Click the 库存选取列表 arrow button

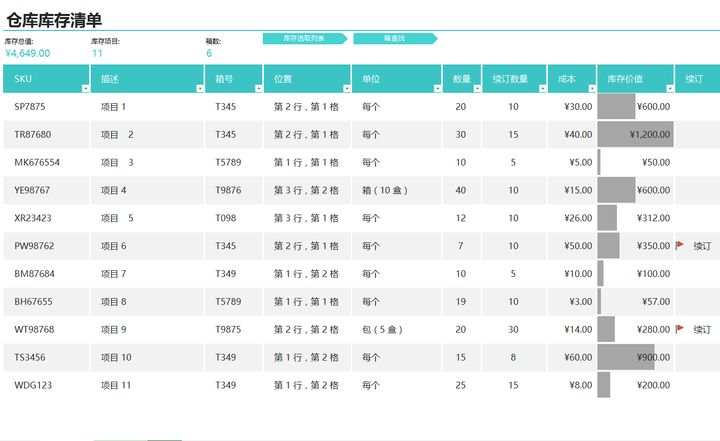(x=305, y=39)
